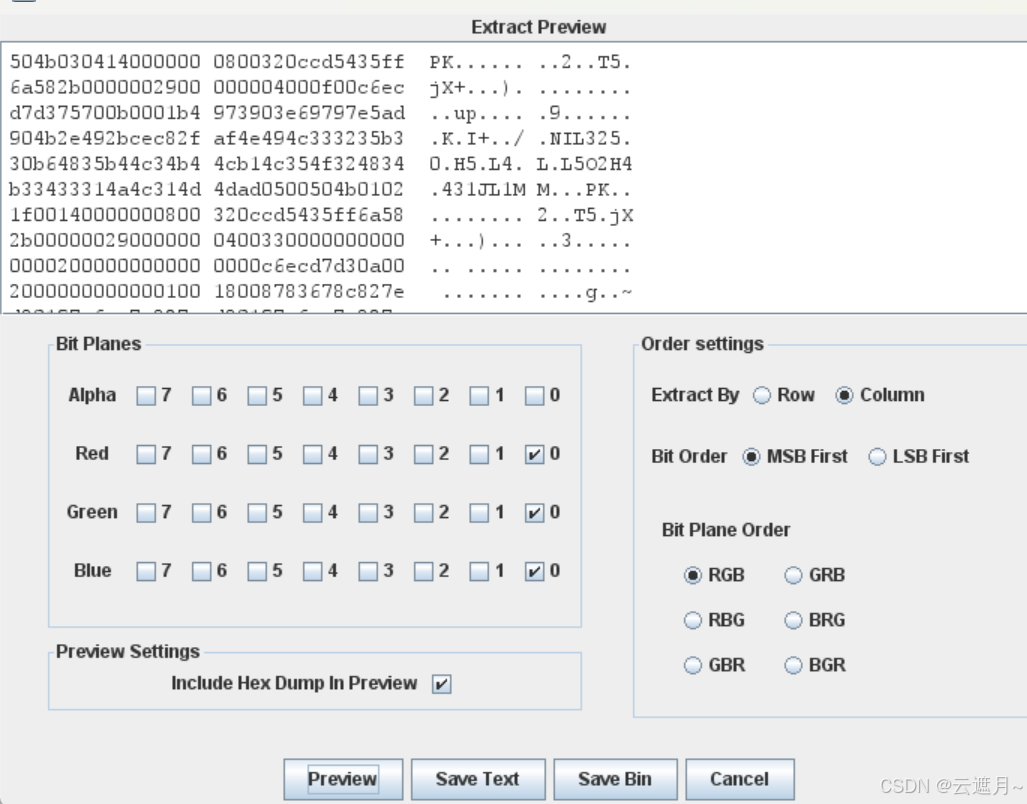Check Blue bit plane 4

click(x=312, y=571)
